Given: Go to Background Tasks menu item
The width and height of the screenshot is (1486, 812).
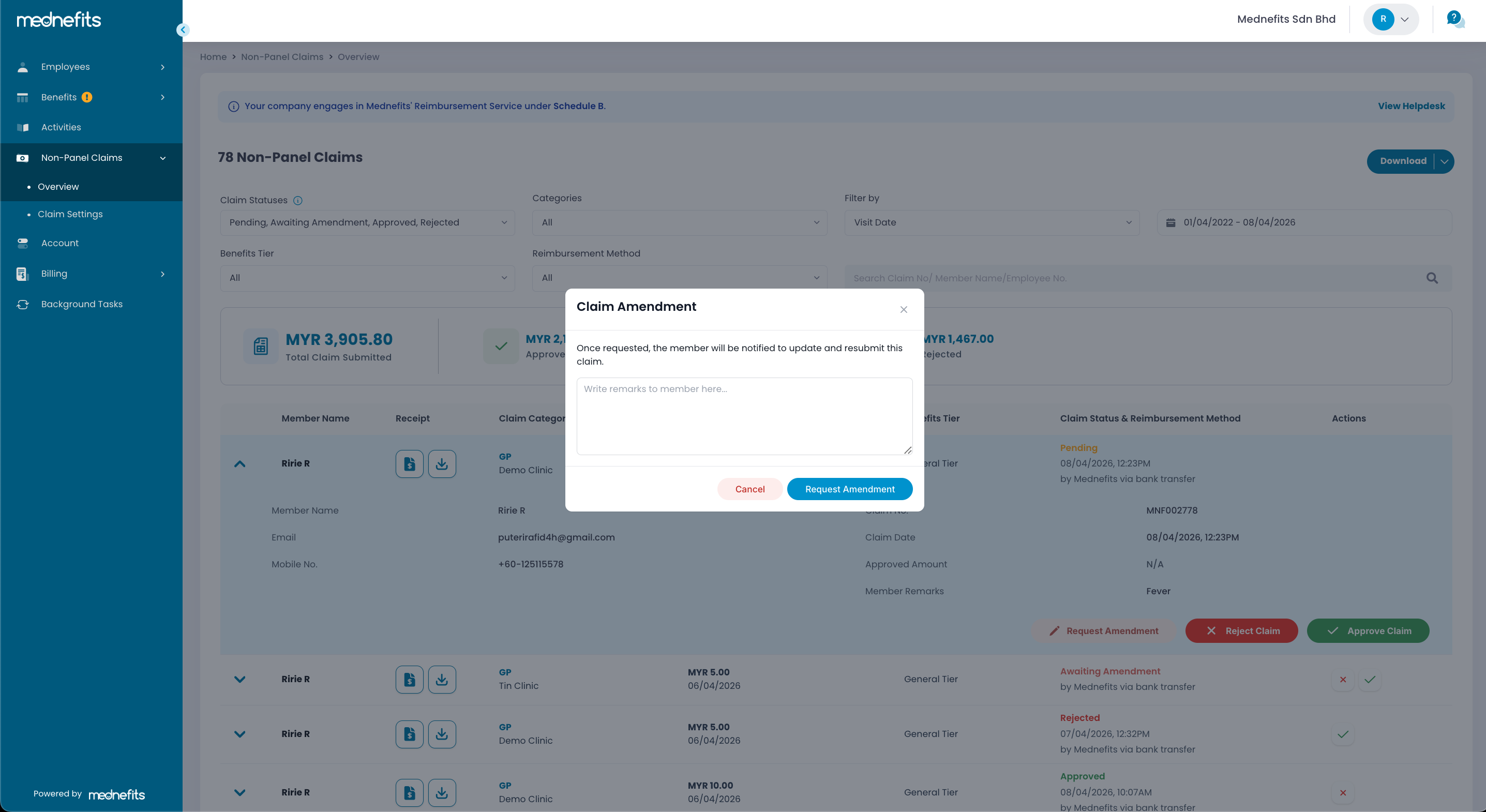Looking at the screenshot, I should pos(81,304).
